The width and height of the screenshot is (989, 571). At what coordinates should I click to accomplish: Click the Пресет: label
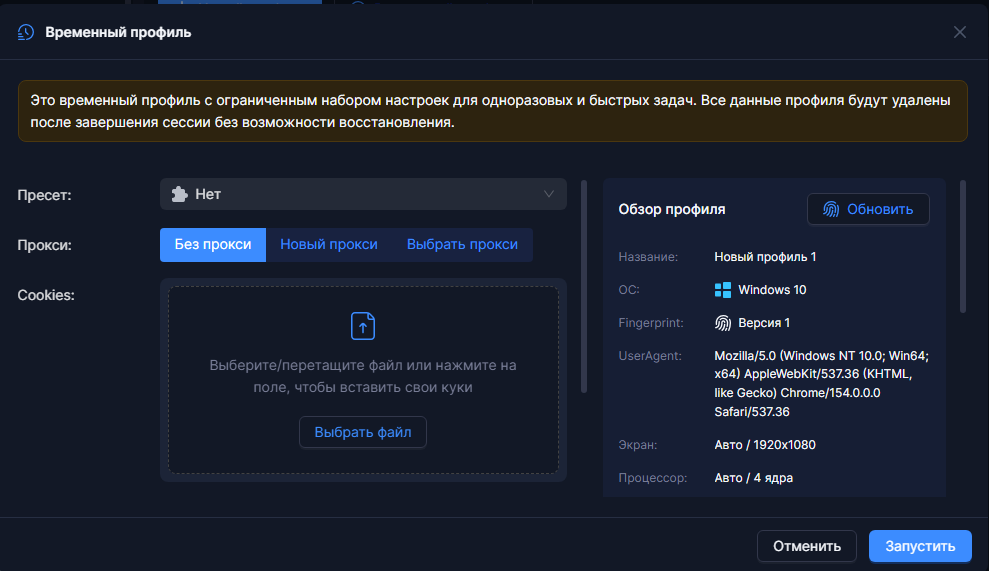point(44,195)
